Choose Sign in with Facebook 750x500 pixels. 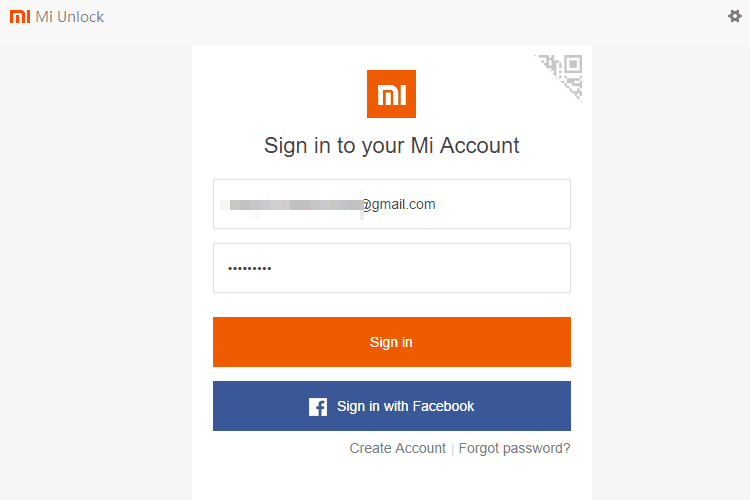pos(392,406)
